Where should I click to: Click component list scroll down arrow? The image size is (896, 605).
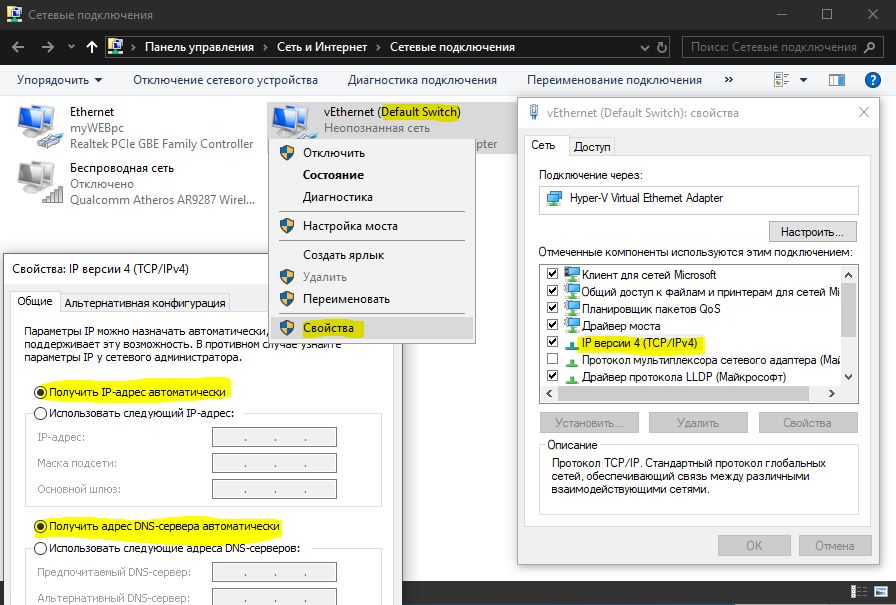click(x=849, y=377)
